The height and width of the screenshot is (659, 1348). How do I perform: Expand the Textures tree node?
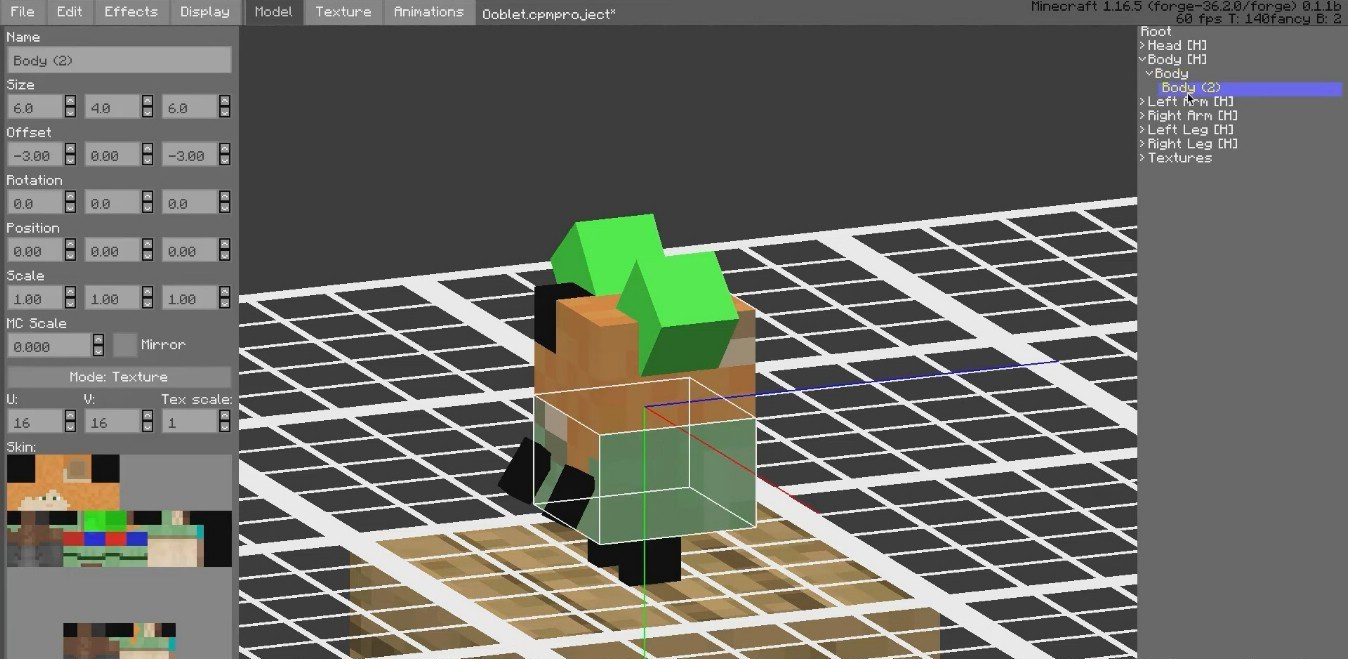[1143, 157]
